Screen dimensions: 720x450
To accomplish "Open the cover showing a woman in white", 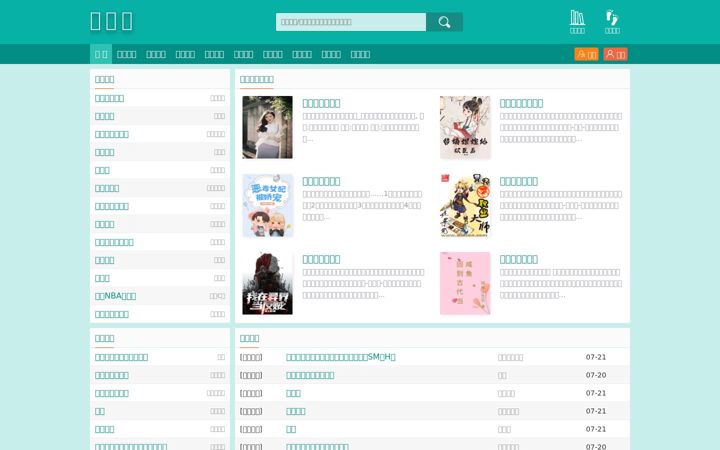I will point(267,127).
